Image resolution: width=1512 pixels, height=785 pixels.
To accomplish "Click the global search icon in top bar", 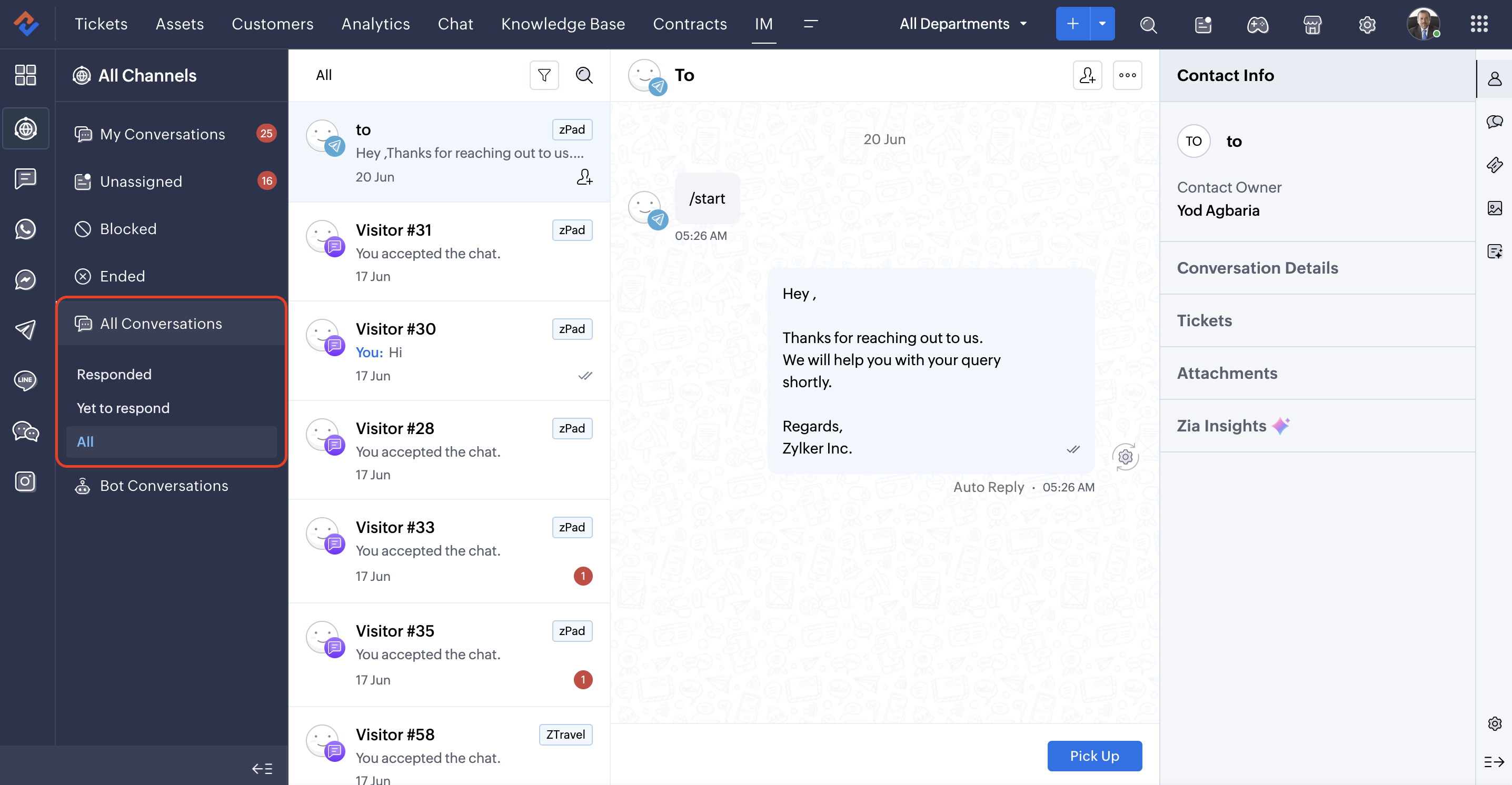I will point(1148,25).
